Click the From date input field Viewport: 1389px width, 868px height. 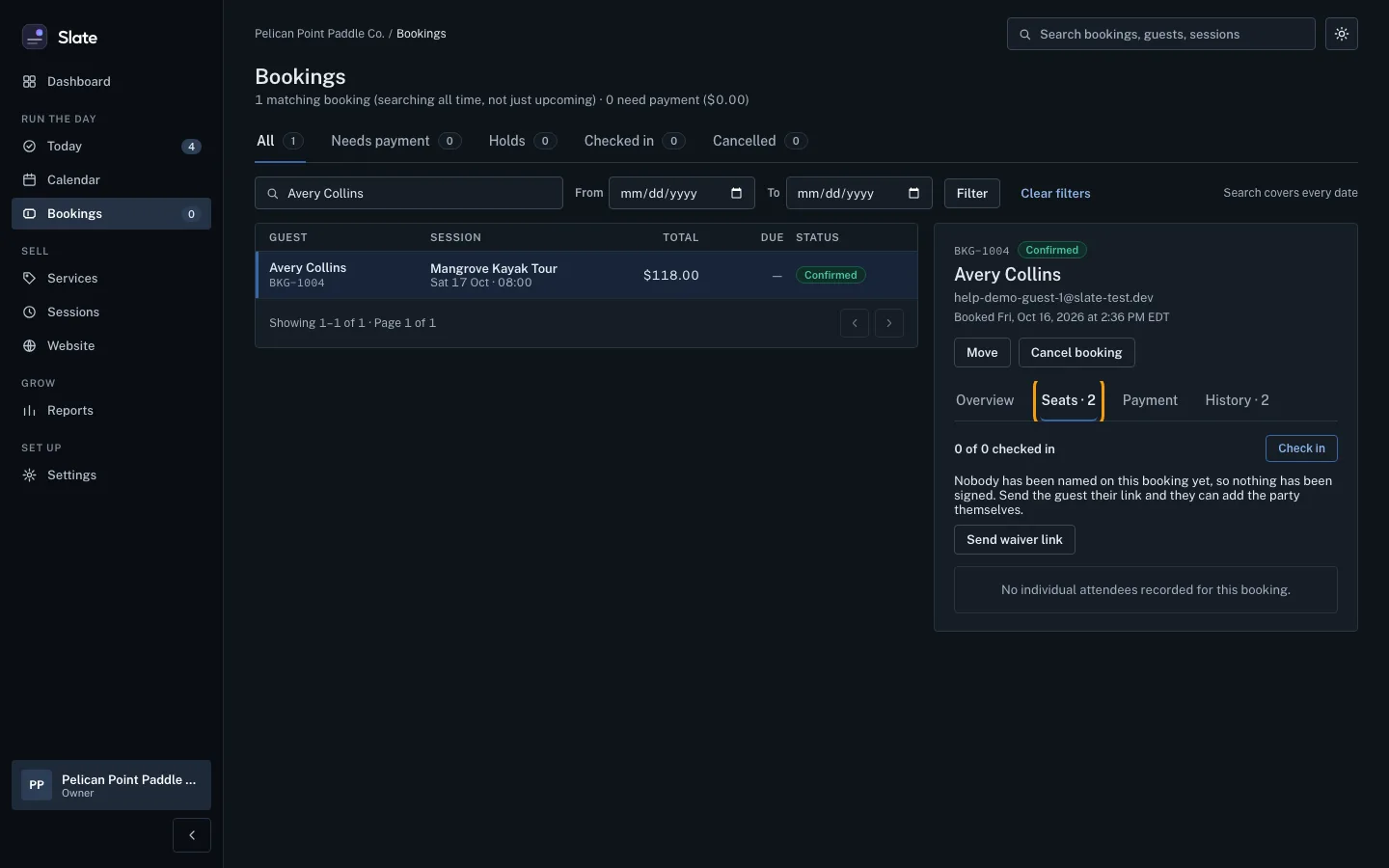[x=681, y=193]
